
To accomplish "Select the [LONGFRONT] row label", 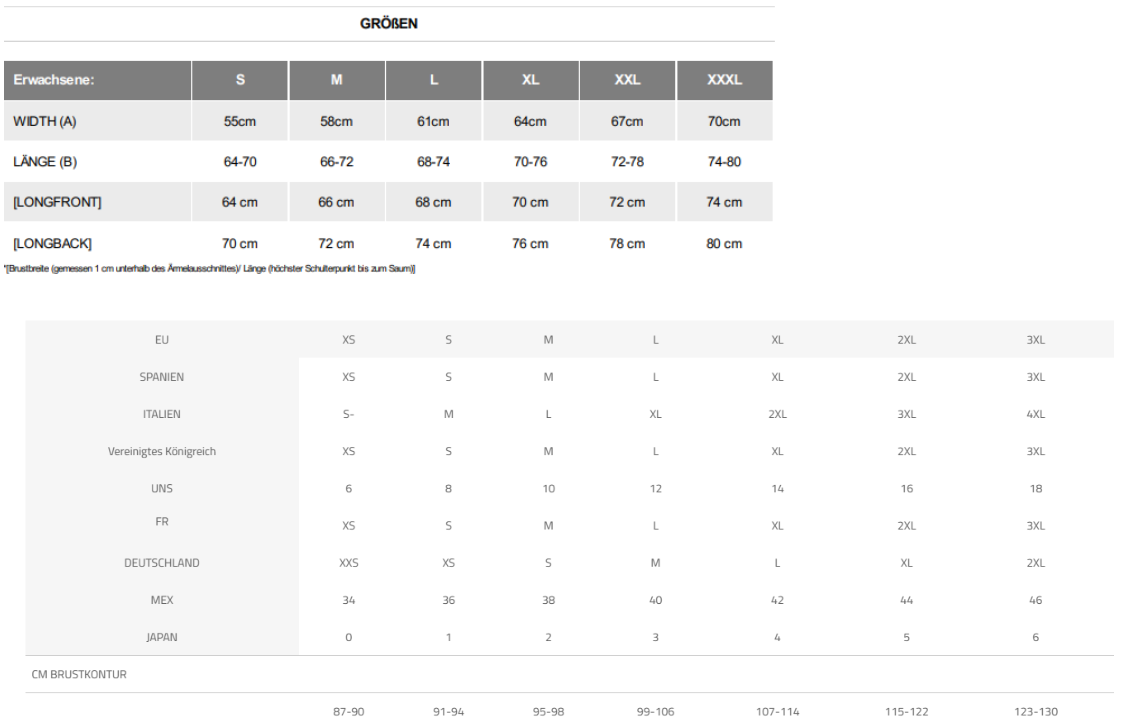I will pos(57,203).
